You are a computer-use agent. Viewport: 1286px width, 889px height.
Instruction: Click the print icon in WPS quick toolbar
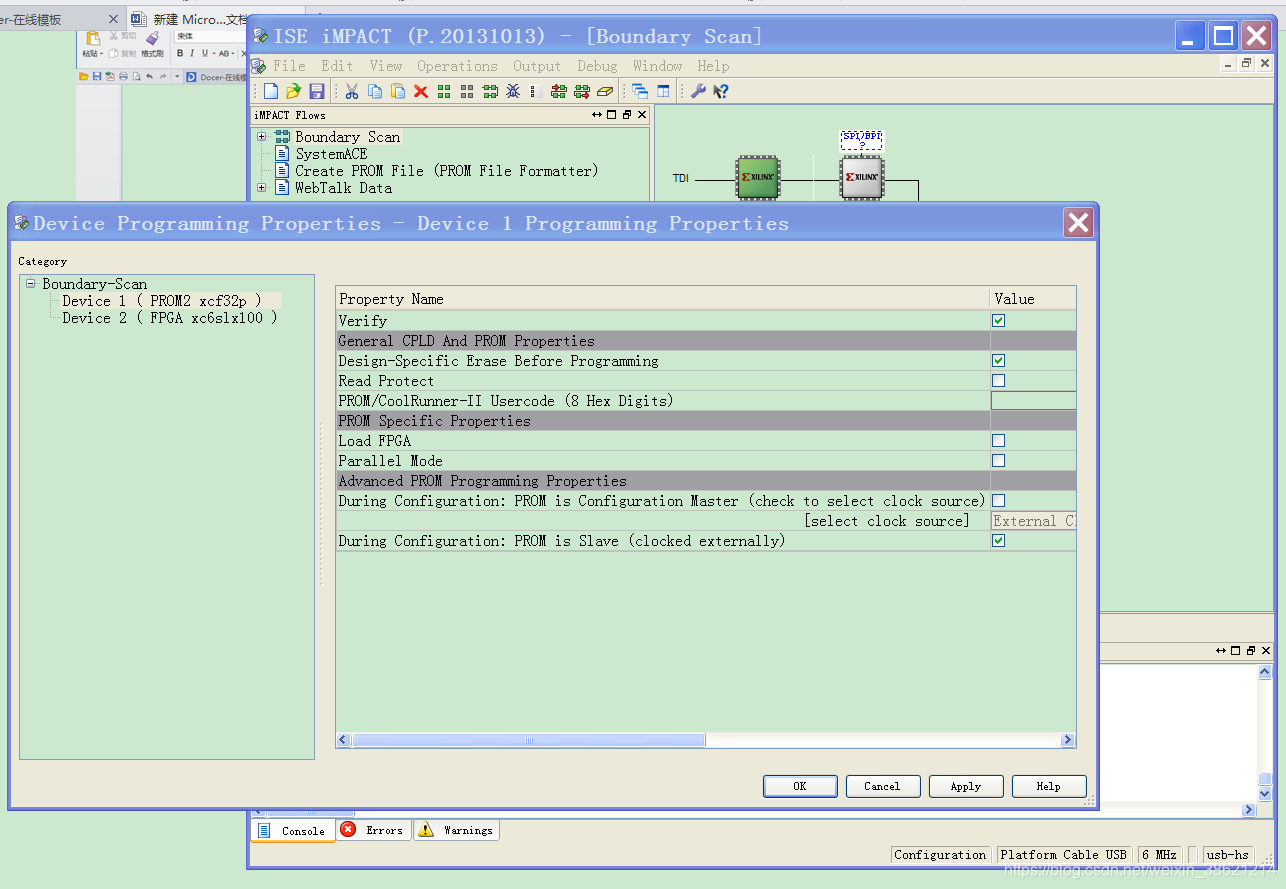click(123, 76)
